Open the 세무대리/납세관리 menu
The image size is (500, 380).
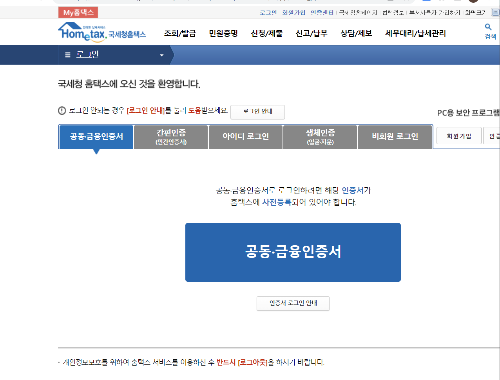point(415,33)
